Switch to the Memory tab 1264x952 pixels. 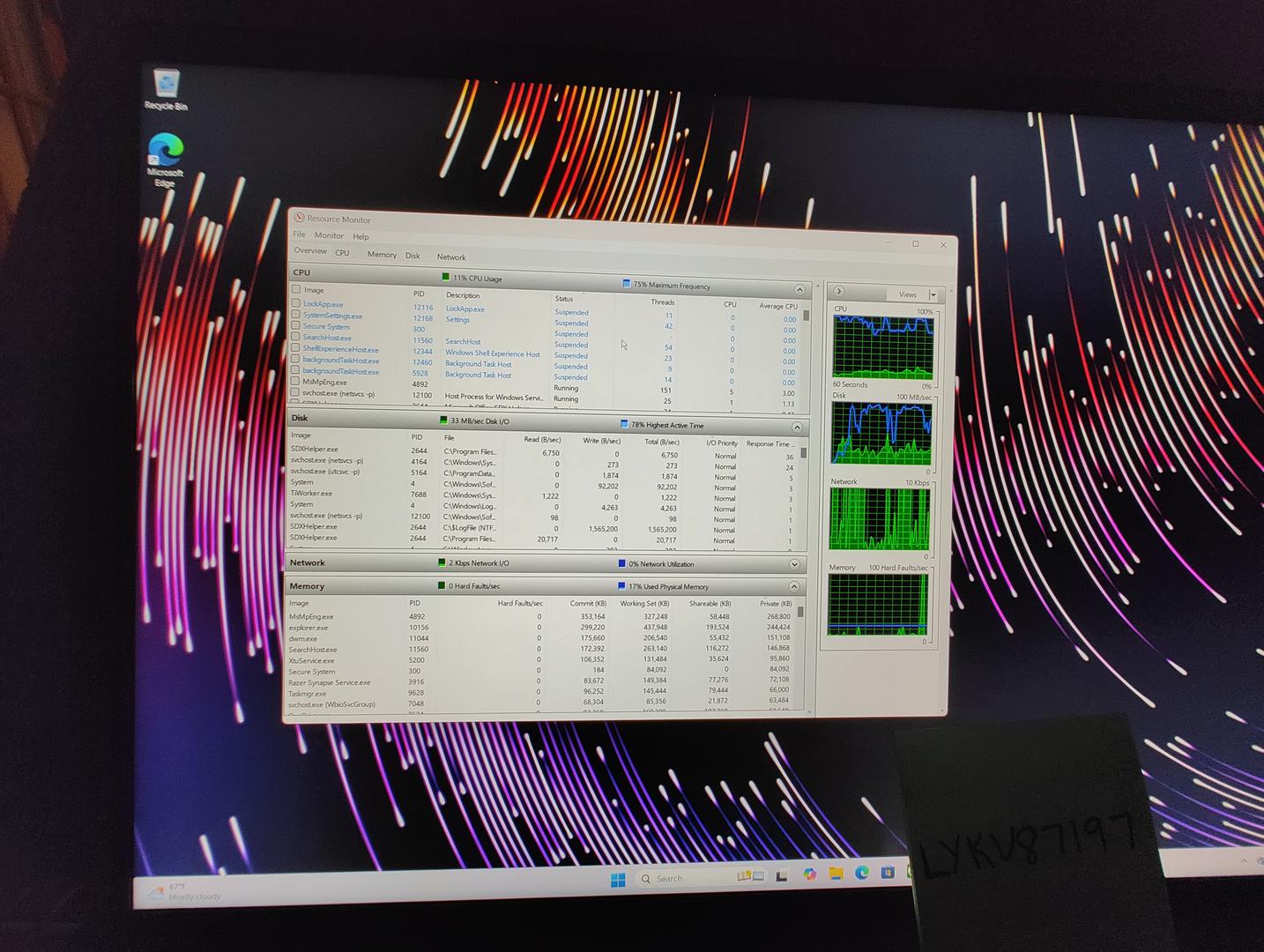click(x=382, y=255)
